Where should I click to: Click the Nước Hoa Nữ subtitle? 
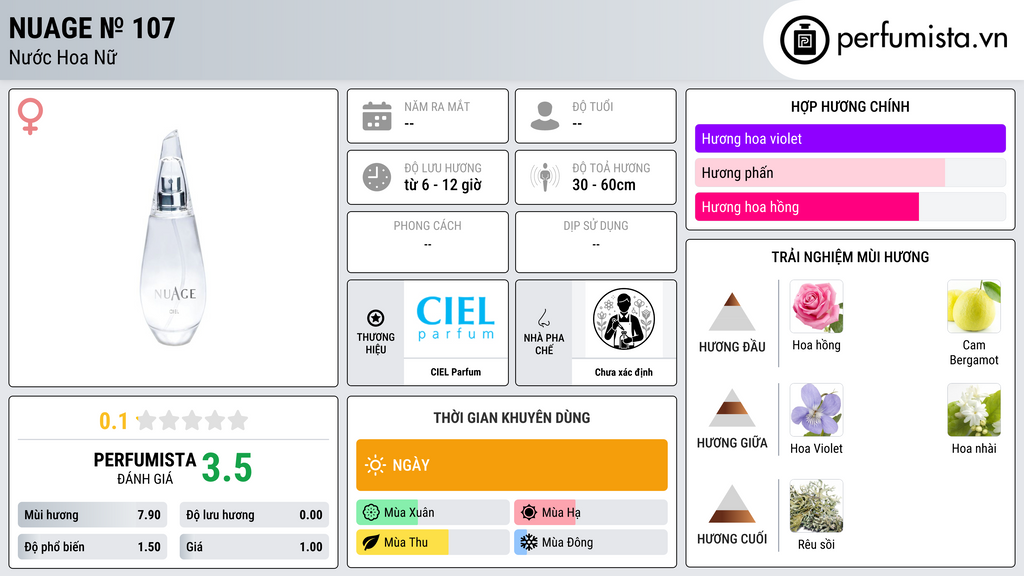click(x=63, y=57)
